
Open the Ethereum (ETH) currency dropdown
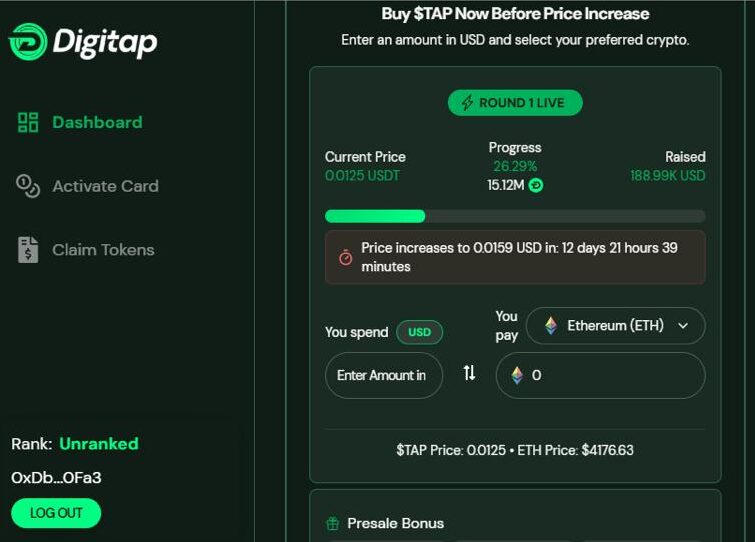pos(616,326)
